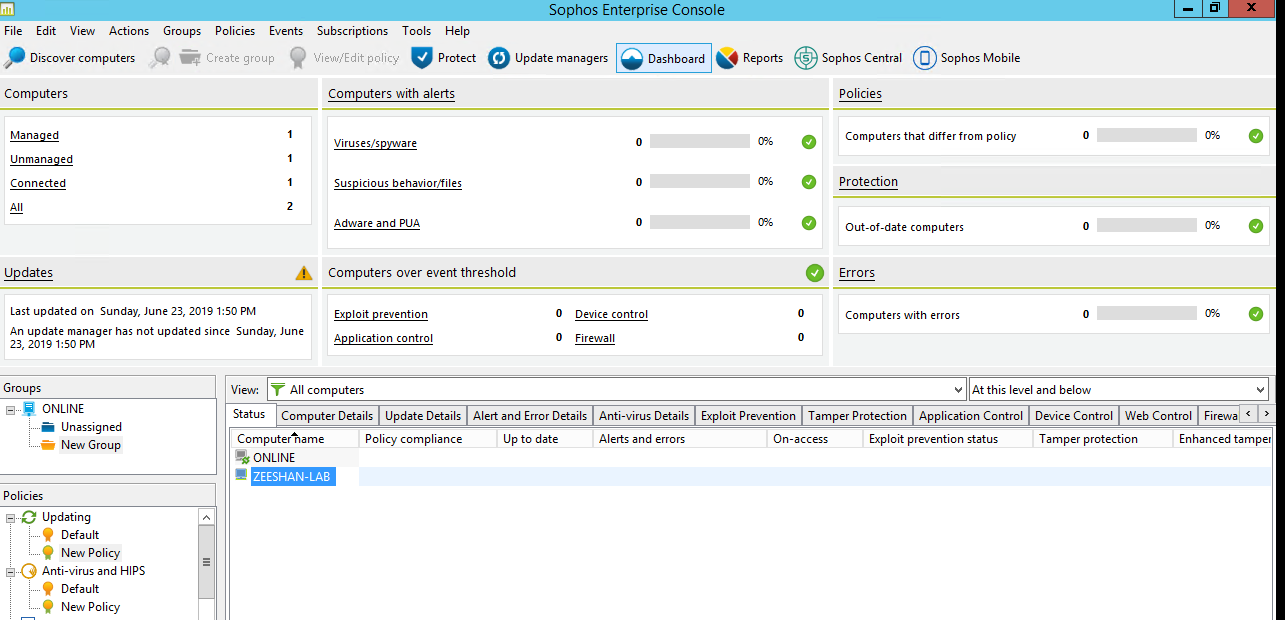The height and width of the screenshot is (620, 1285).
Task: Open the Events menu
Action: pyautogui.click(x=286, y=31)
